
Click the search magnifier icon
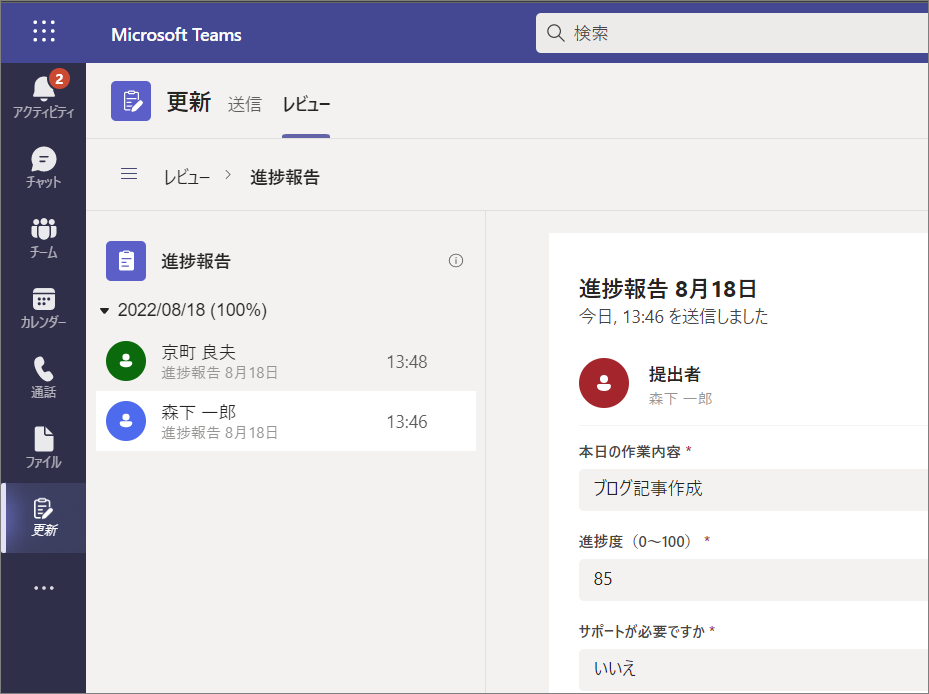click(x=555, y=33)
